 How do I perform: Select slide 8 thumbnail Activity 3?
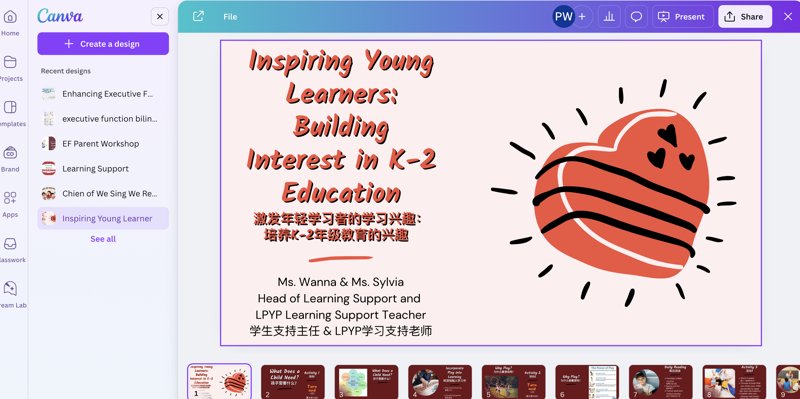(734, 381)
